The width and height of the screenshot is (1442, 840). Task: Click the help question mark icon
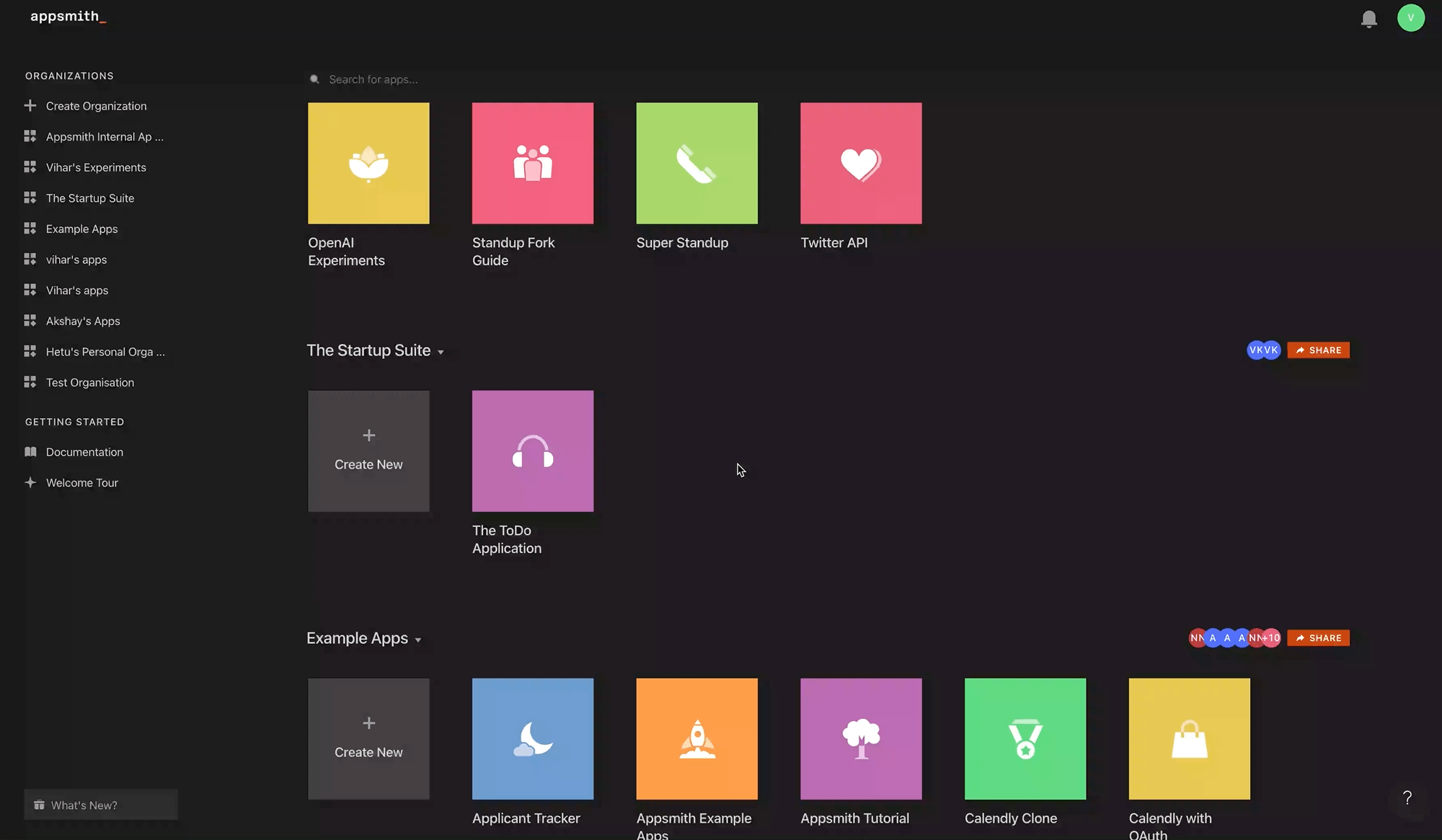pos(1407,797)
